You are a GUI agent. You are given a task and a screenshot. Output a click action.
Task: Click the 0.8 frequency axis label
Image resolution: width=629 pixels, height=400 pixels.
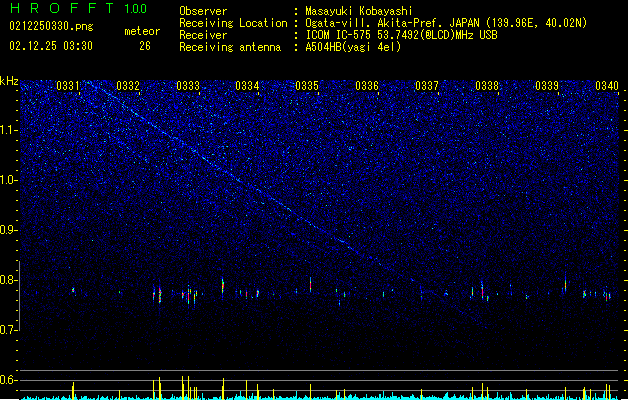coord(9,280)
